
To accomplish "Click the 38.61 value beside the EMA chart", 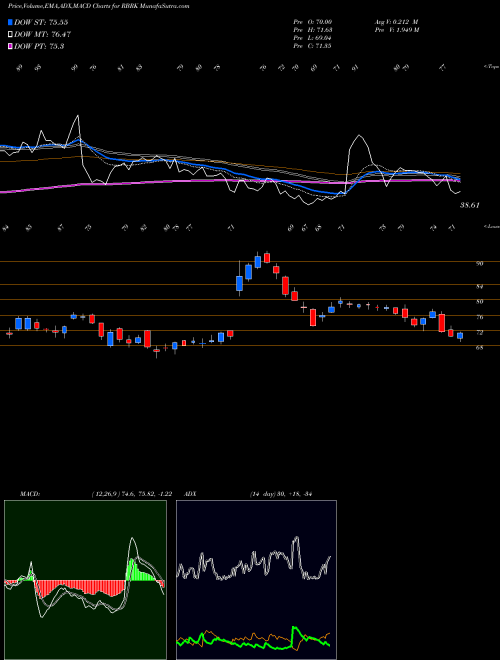I will tap(470, 205).
